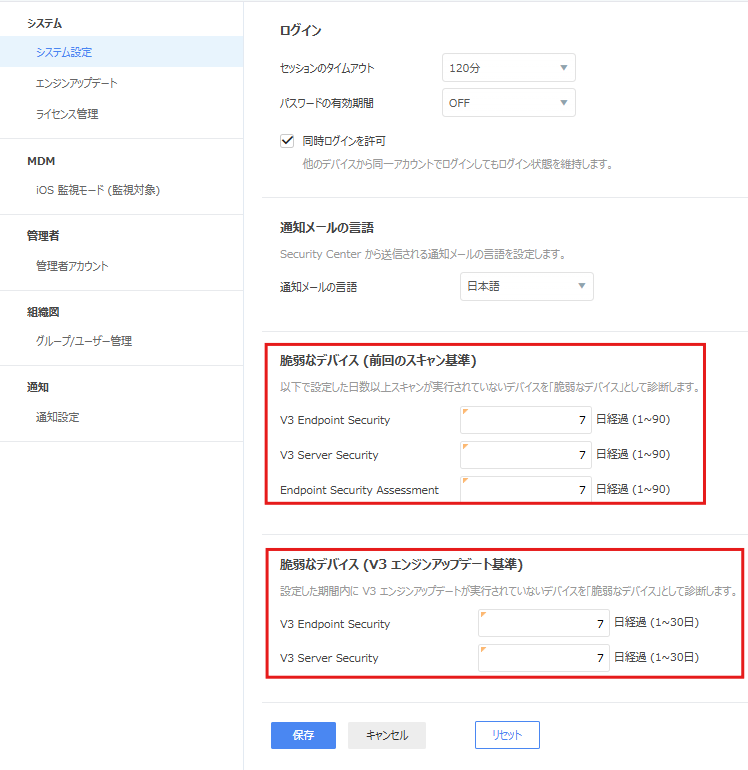Open グループ/ユーザー管理 page
Viewport: 748px width, 770px height.
[83, 341]
